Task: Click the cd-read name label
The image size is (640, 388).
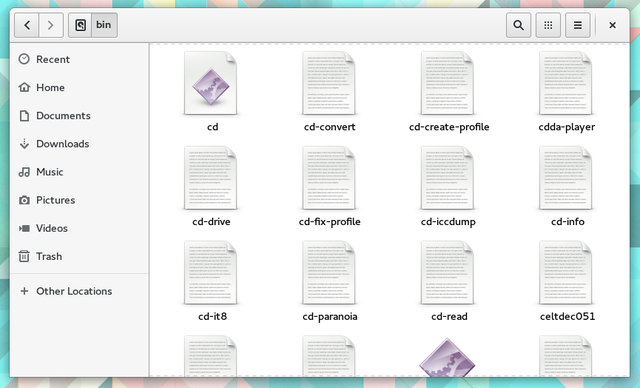Action: pyautogui.click(x=449, y=316)
